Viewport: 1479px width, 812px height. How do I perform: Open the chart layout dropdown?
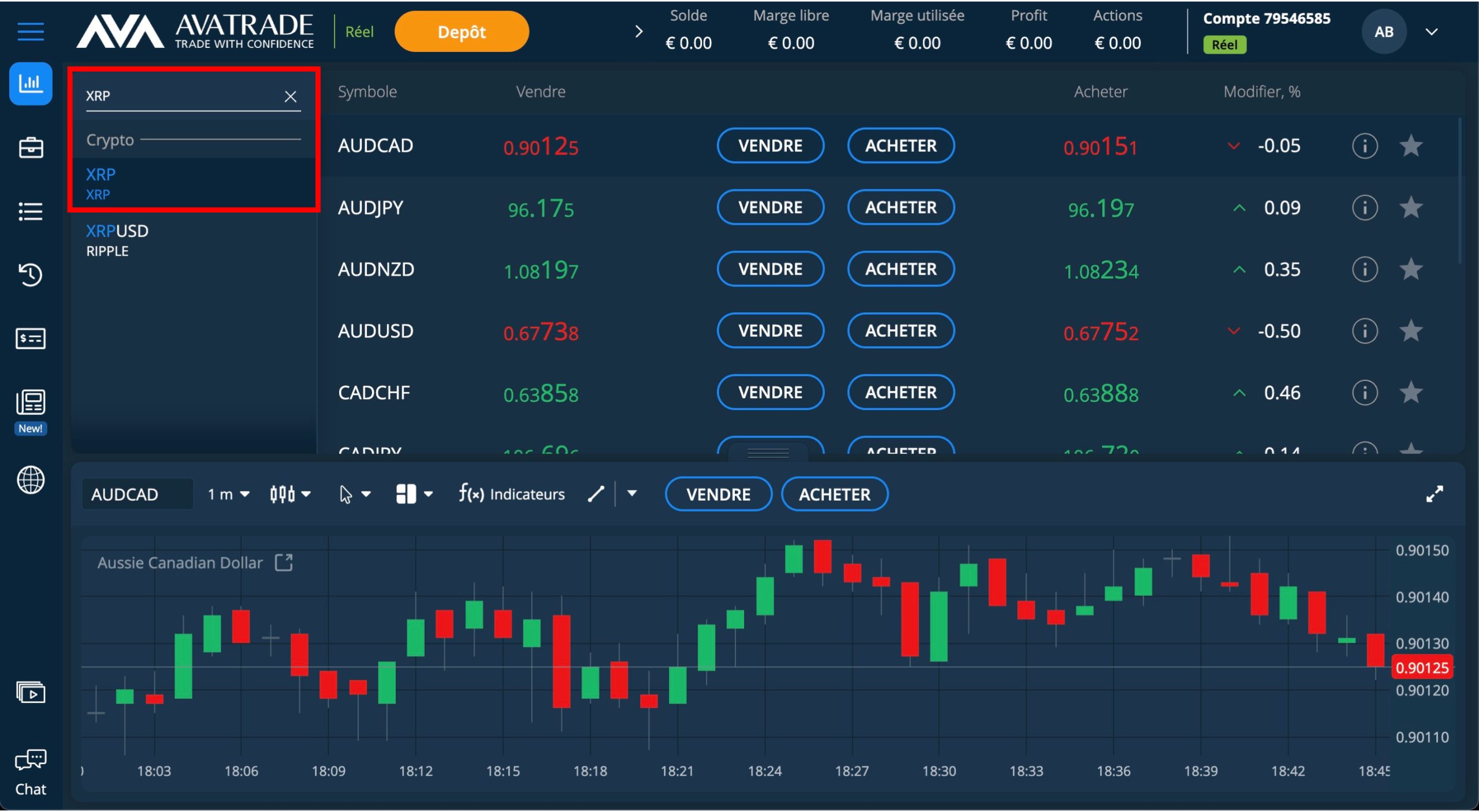click(x=414, y=494)
